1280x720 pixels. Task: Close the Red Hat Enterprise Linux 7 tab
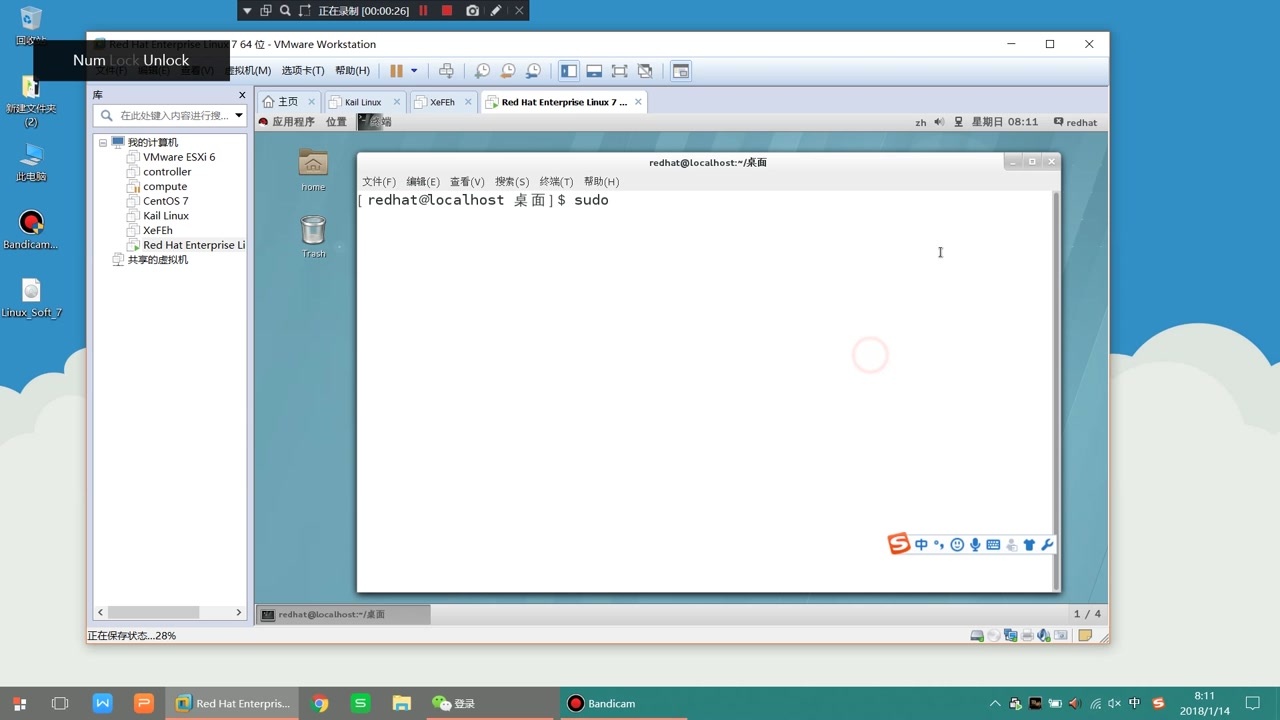coord(639,102)
